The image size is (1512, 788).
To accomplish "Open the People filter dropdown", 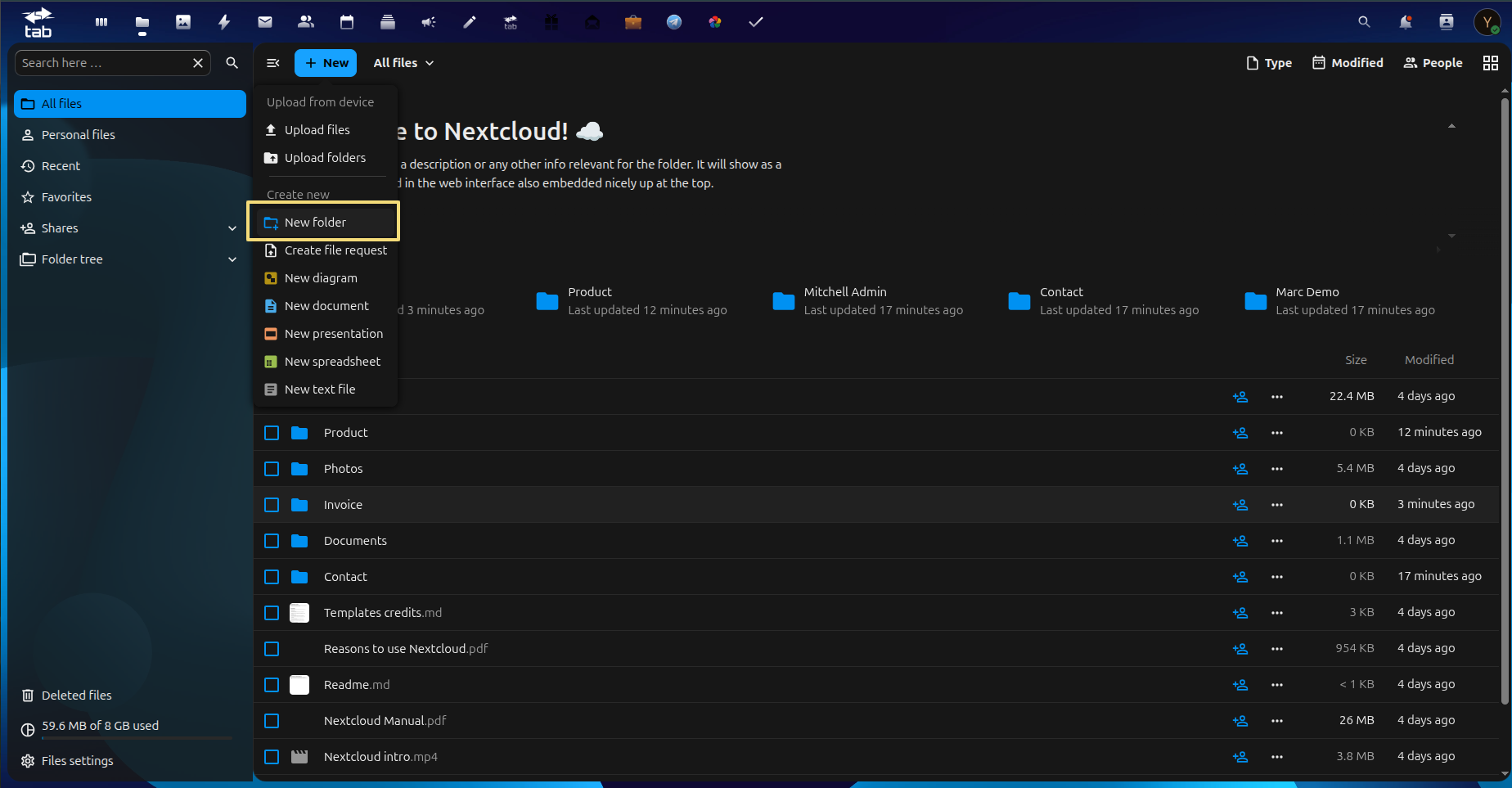I will coord(1433,63).
